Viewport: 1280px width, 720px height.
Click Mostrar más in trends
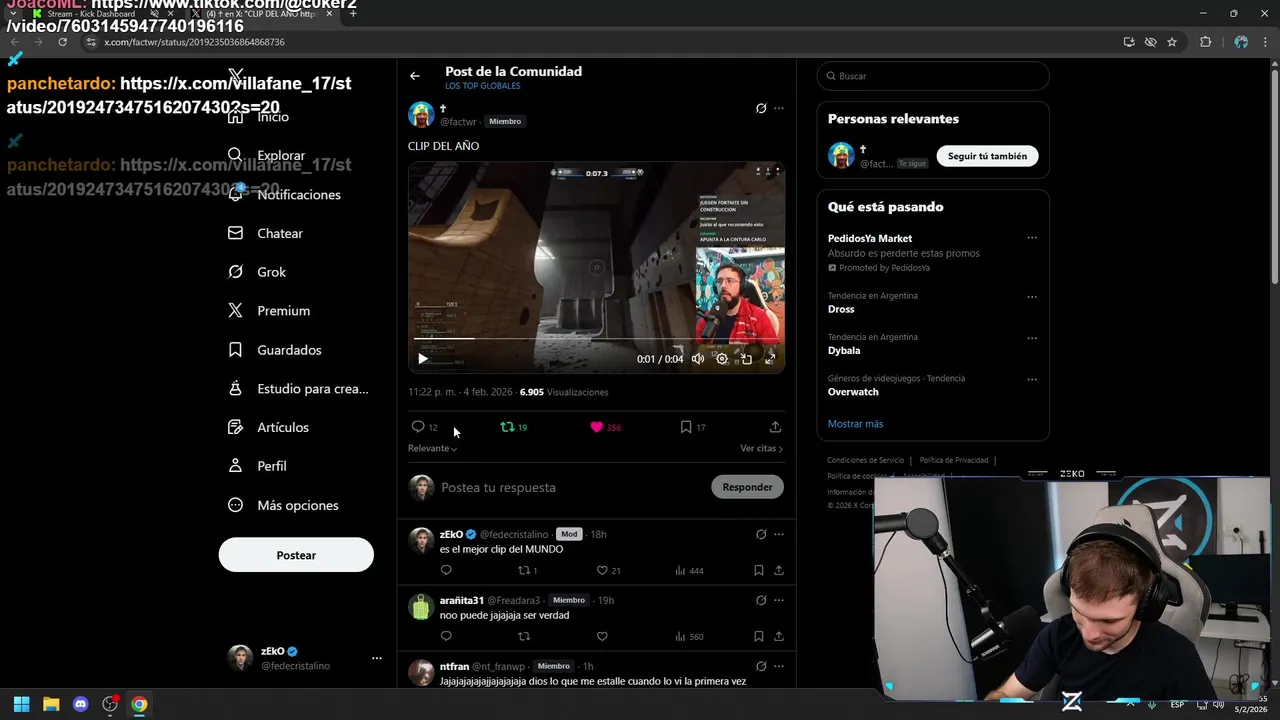[855, 424]
